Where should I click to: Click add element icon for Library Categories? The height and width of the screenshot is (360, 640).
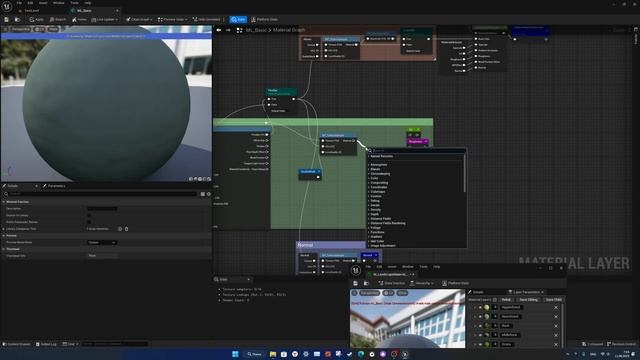click(x=120, y=229)
